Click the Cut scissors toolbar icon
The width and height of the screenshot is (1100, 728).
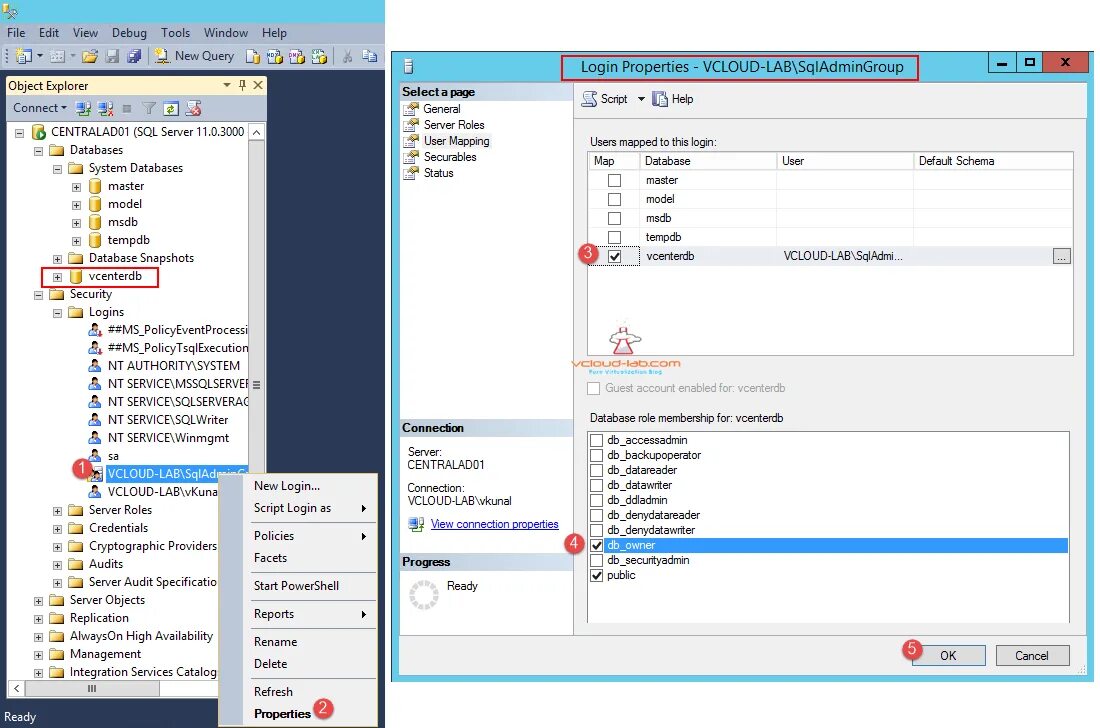coord(349,56)
